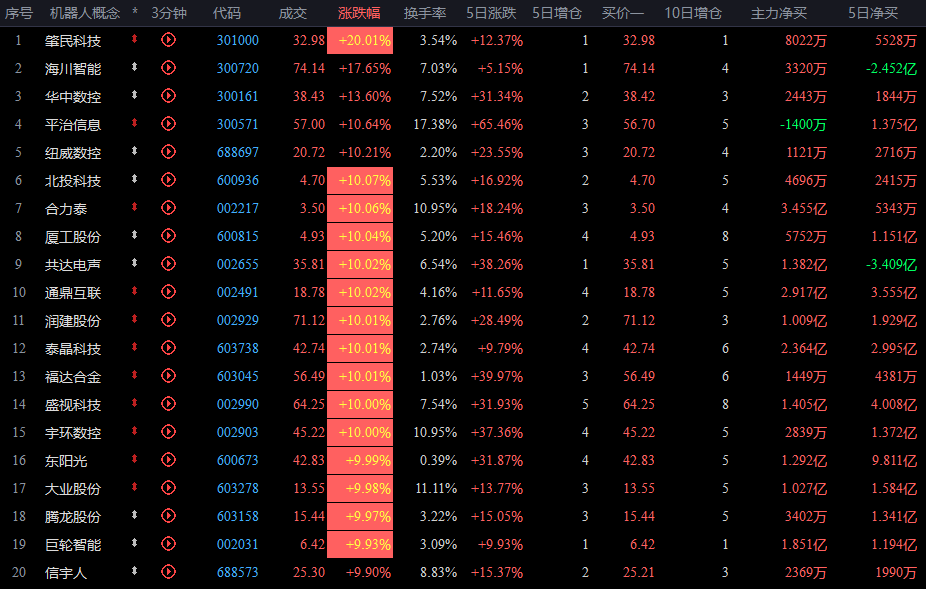926x589 pixels.
Task: Sort by 主力净买 column header
Action: (x=779, y=13)
